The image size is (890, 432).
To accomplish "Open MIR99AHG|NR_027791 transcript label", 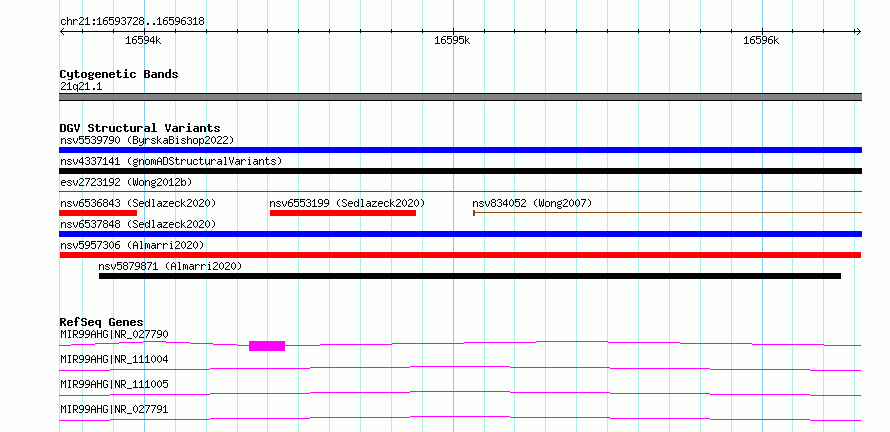I will pyautogui.click(x=114, y=409).
